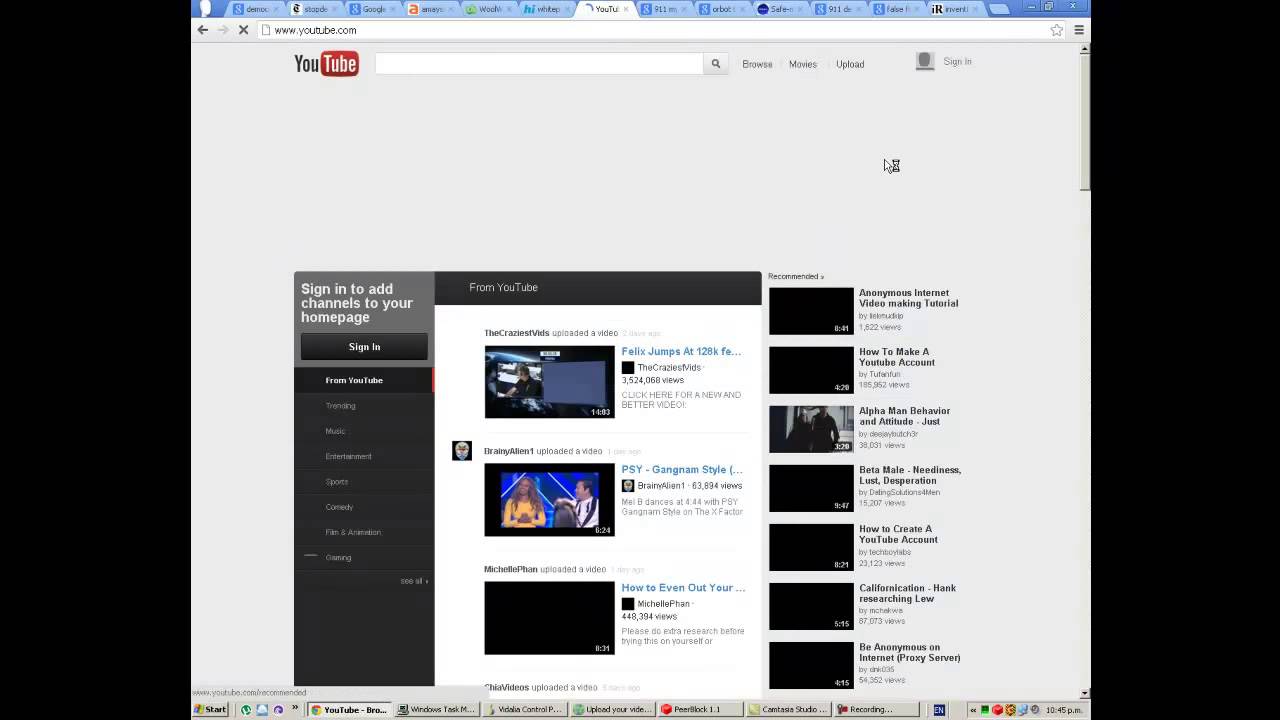
Task: Open How to Create A YouTube Account recommendation
Action: tap(898, 534)
